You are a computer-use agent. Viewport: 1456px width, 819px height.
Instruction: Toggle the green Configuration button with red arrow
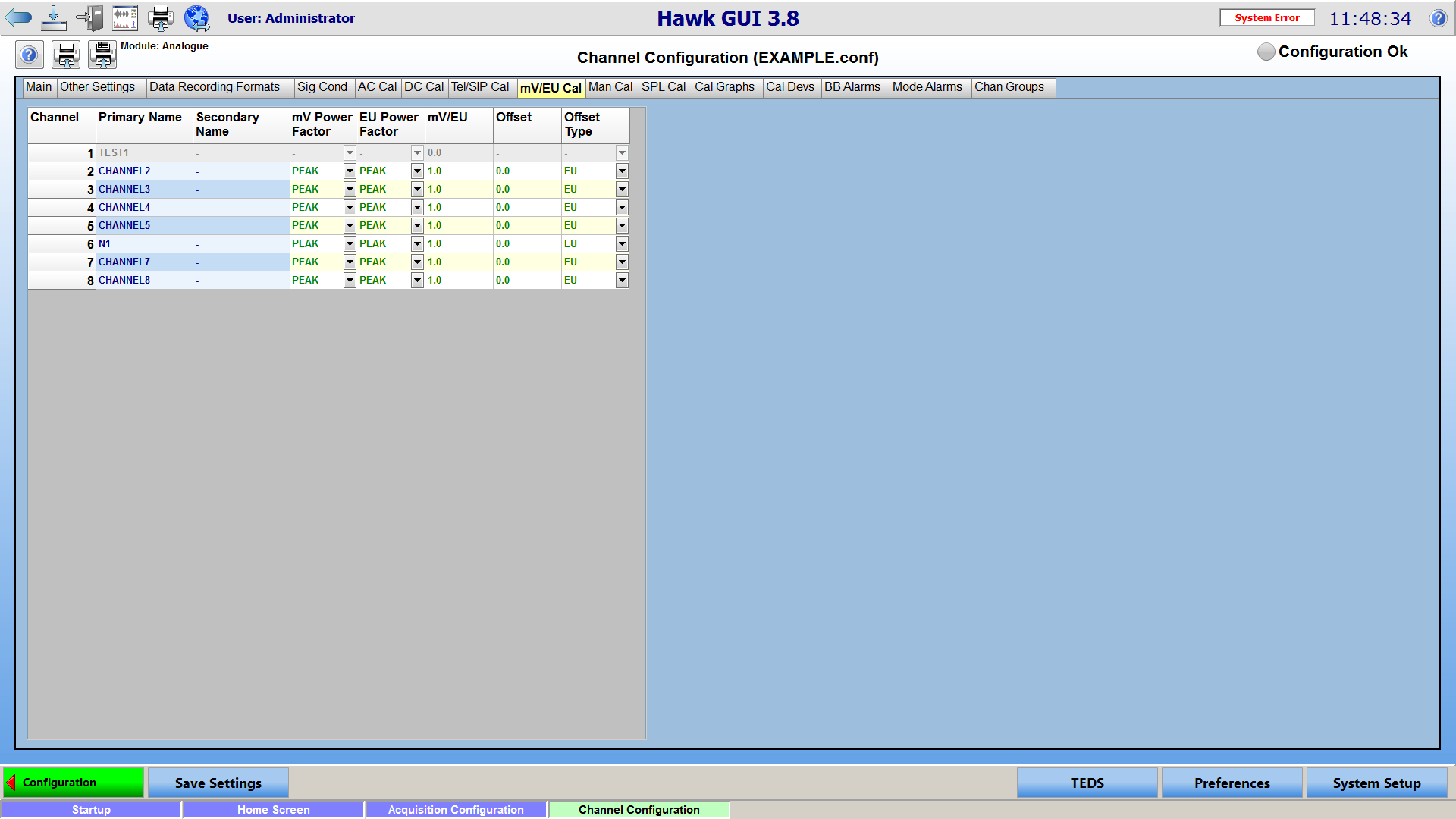point(74,783)
